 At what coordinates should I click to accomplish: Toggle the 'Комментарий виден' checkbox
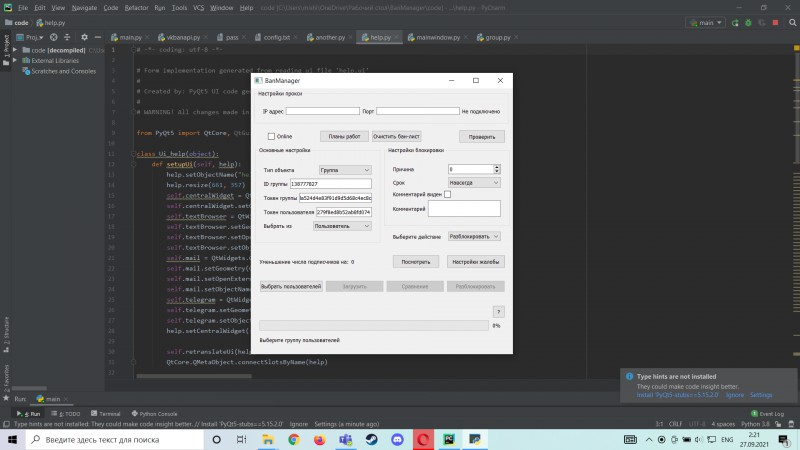coord(447,194)
